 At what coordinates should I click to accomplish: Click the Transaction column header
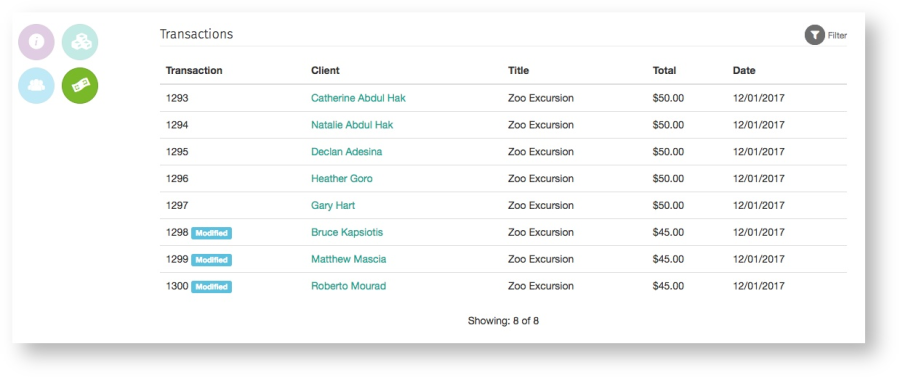pyautogui.click(x=194, y=71)
